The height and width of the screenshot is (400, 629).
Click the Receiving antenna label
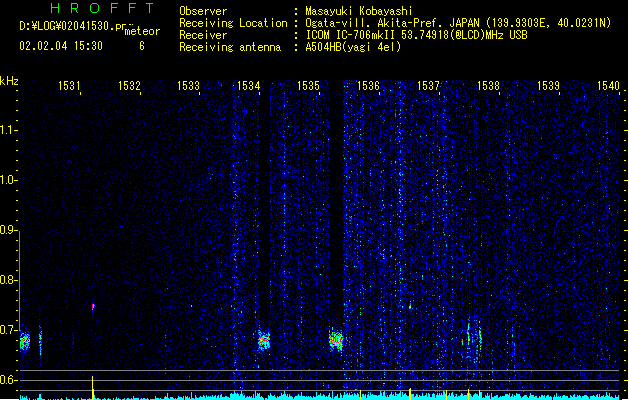230,47
